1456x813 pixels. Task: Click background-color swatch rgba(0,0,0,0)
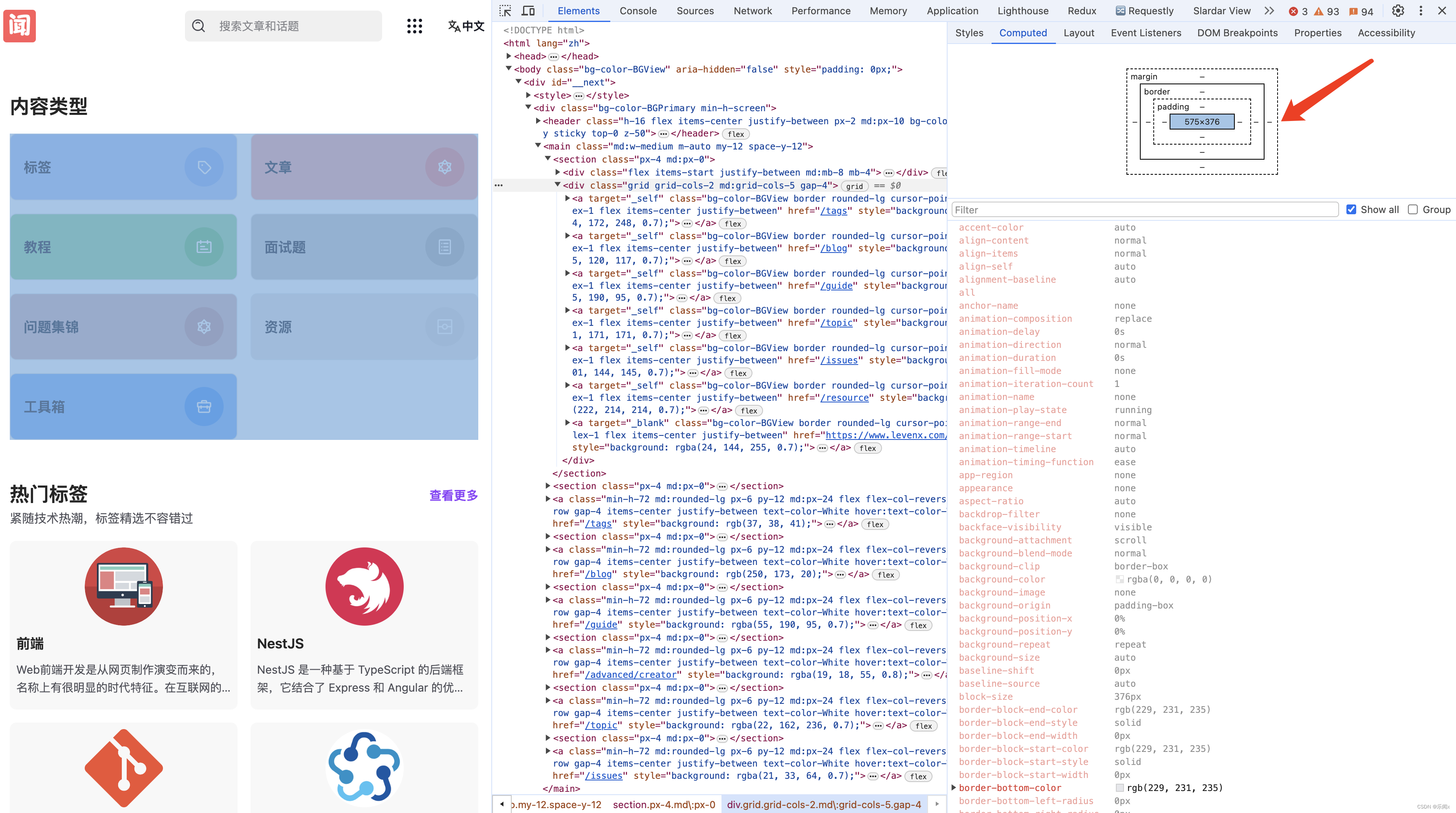pyautogui.click(x=1119, y=579)
